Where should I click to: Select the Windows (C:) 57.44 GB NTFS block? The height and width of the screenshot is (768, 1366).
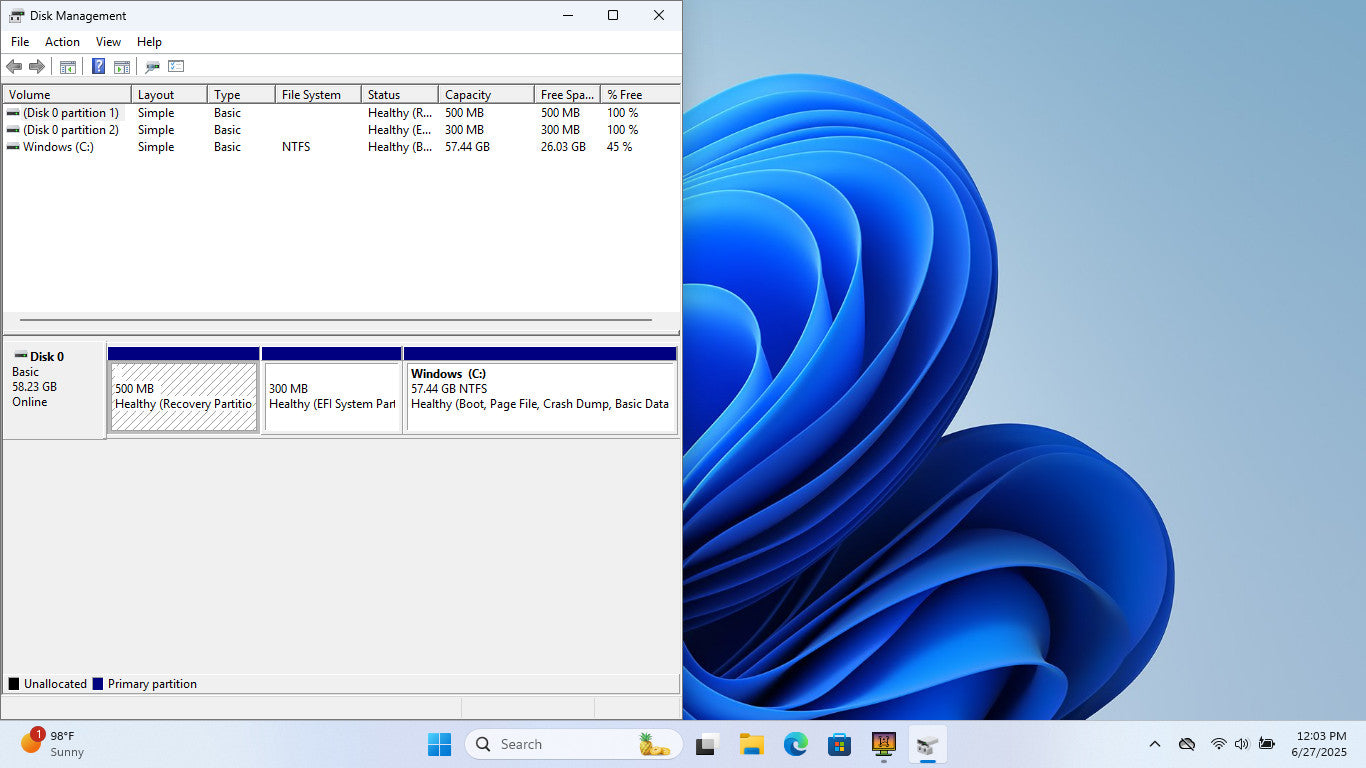click(x=541, y=390)
